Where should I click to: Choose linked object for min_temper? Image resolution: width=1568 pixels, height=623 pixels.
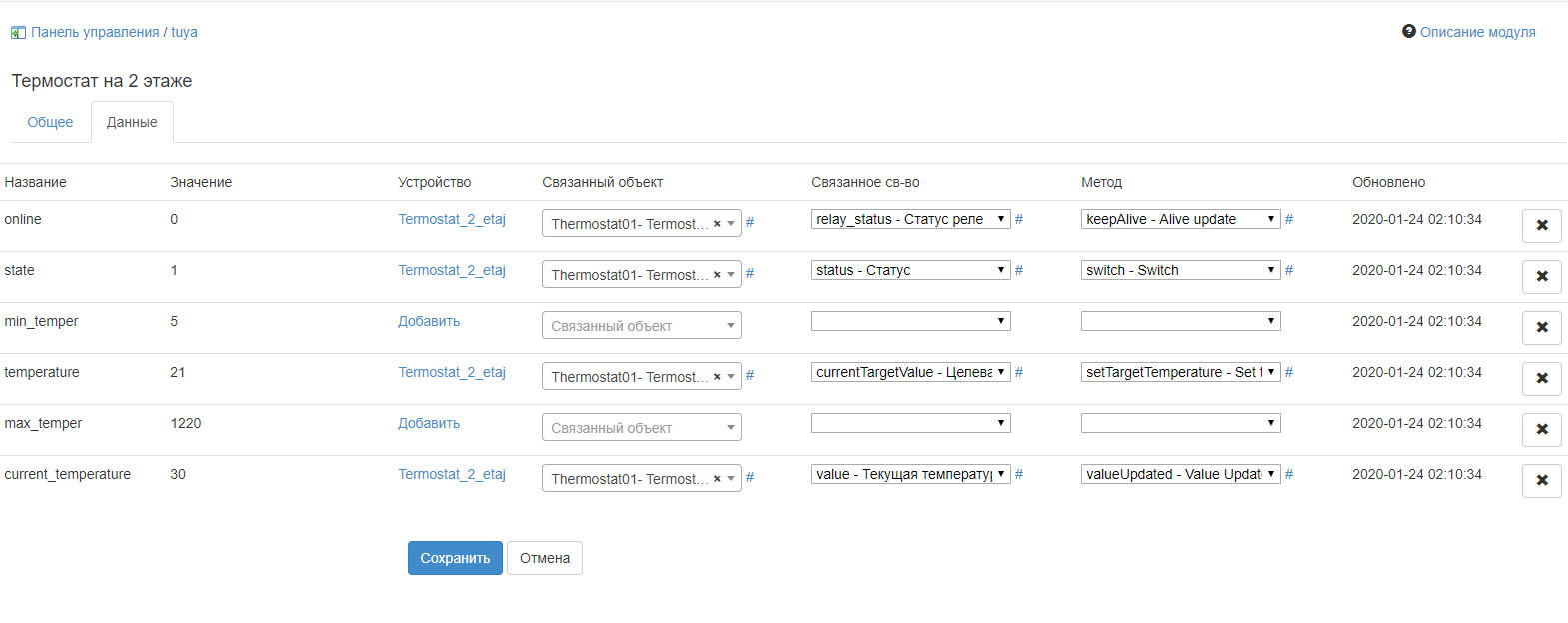point(641,325)
